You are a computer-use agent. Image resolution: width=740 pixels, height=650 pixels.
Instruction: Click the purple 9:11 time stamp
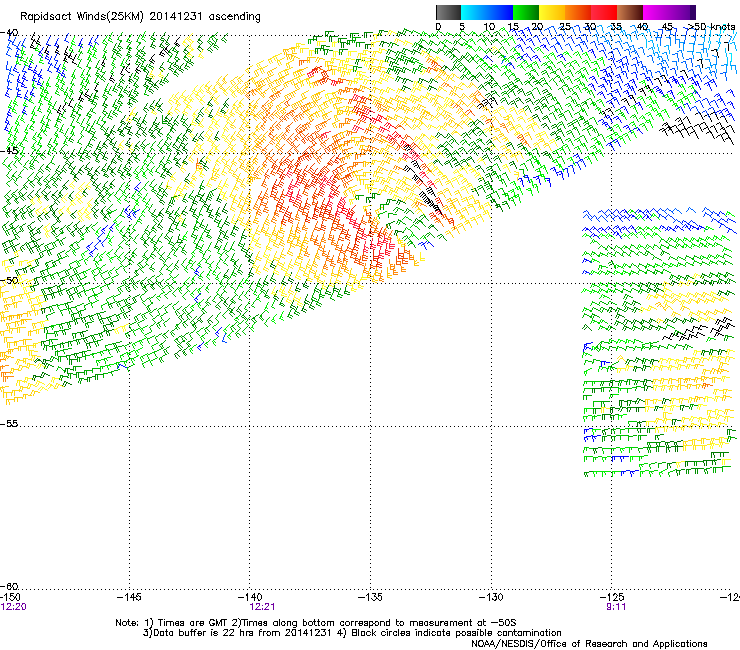click(616, 607)
